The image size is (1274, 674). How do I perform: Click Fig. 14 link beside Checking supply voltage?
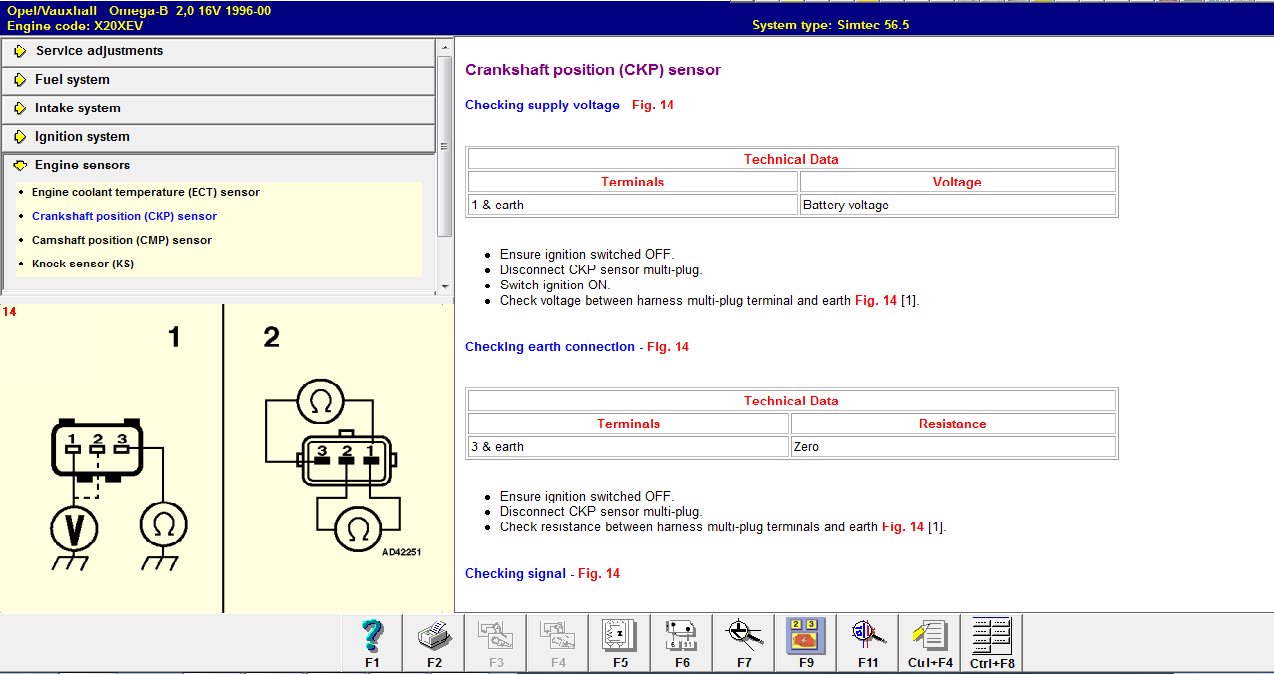pos(652,105)
